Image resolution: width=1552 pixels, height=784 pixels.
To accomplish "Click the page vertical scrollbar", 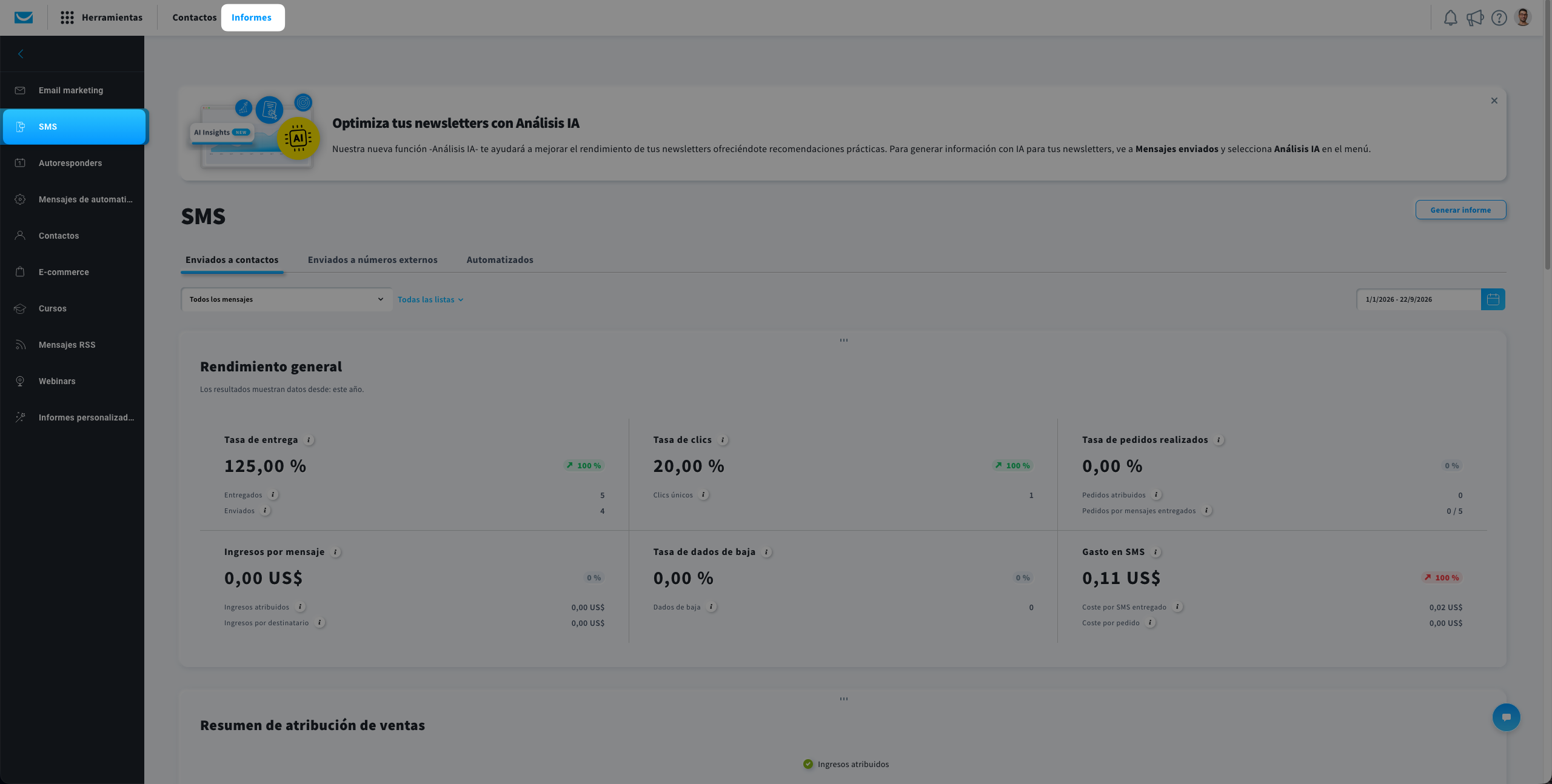I will coord(1547,135).
